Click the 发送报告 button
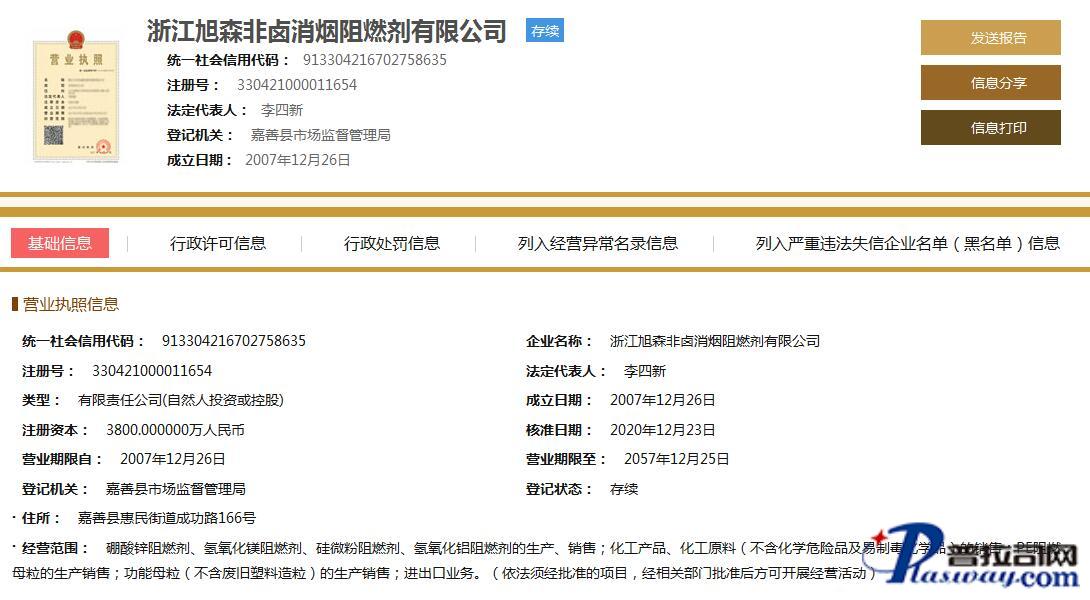Viewport: 1090px width, 600px height. (x=990, y=38)
